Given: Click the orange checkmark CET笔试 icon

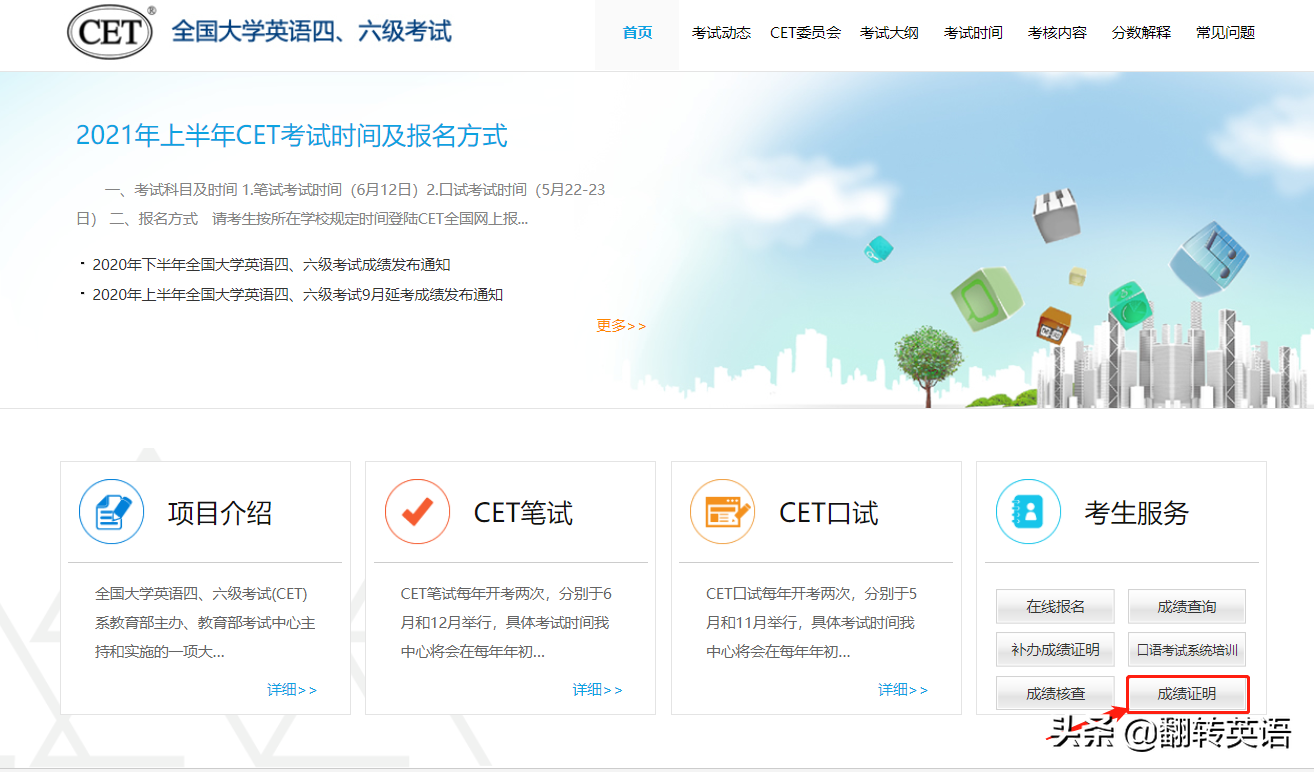Looking at the screenshot, I should click(418, 512).
